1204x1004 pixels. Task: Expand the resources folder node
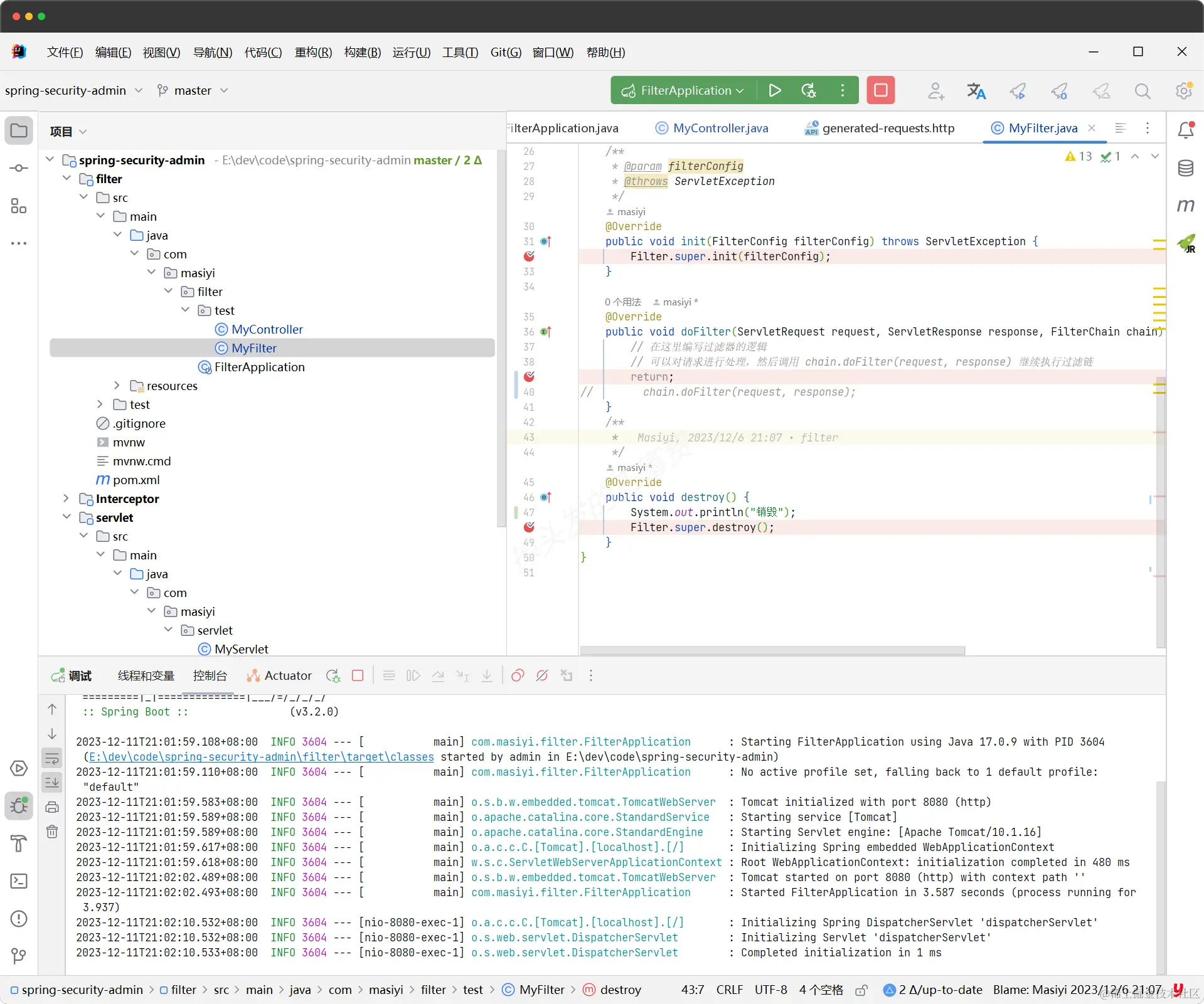117,386
